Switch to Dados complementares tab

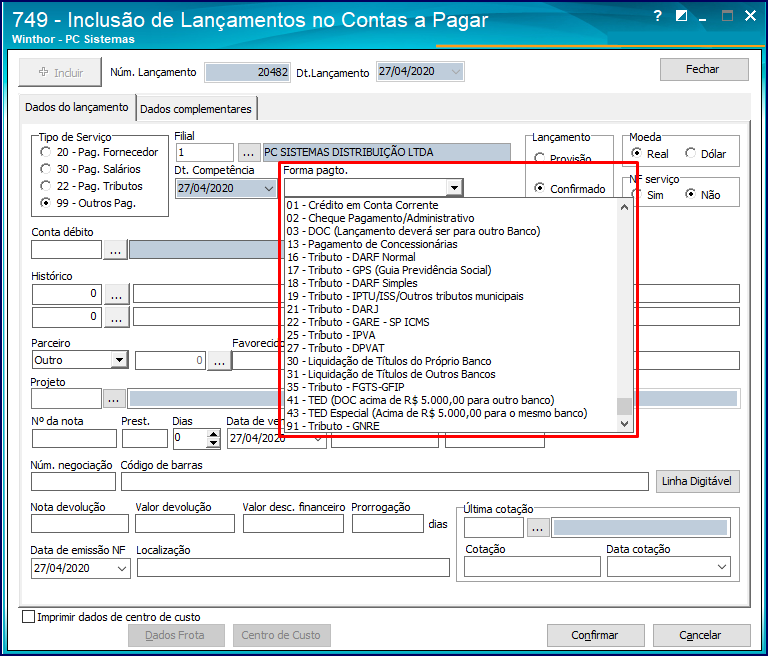(196, 109)
